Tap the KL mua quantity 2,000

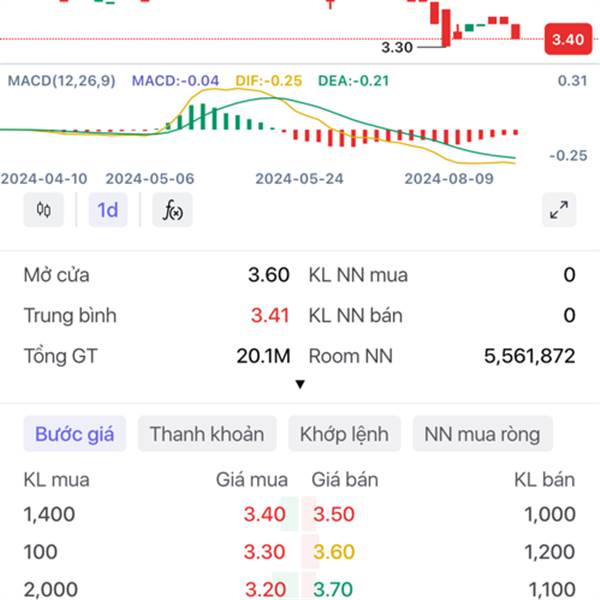[x=51, y=589]
